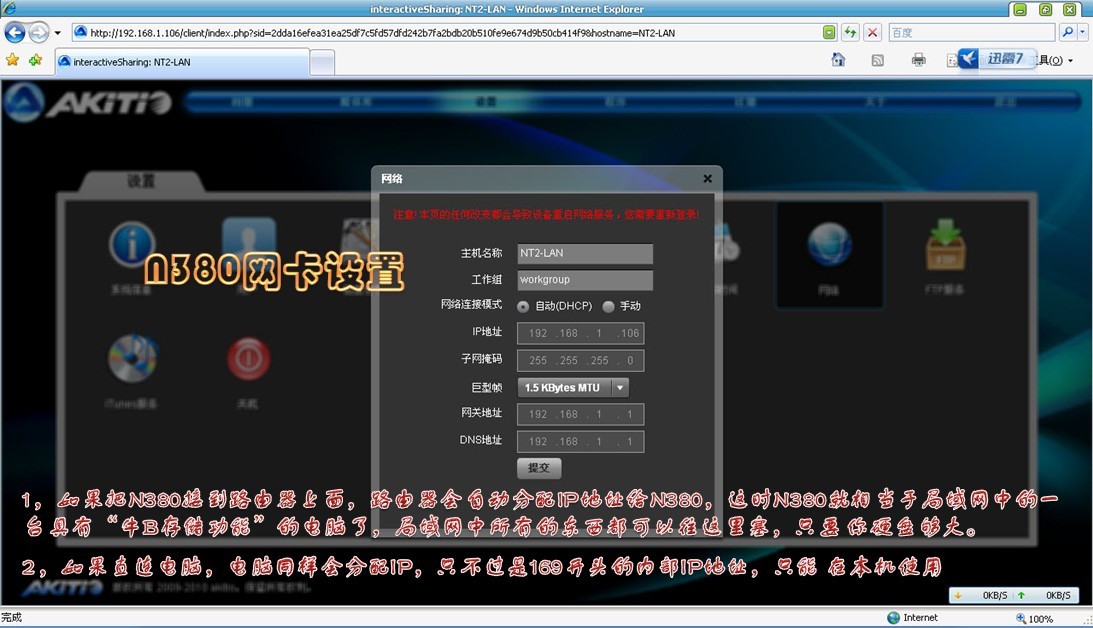
Task: Click the search magnifier button
Action: click(1067, 32)
